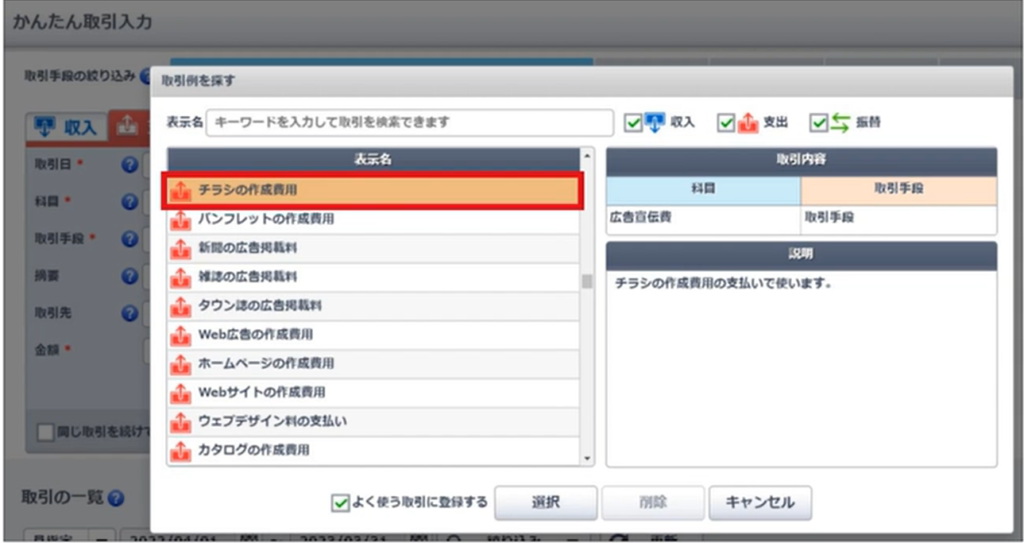This screenshot has width=1024, height=543.
Task: Click help icon next to 取引の一覧
Action: click(116, 498)
